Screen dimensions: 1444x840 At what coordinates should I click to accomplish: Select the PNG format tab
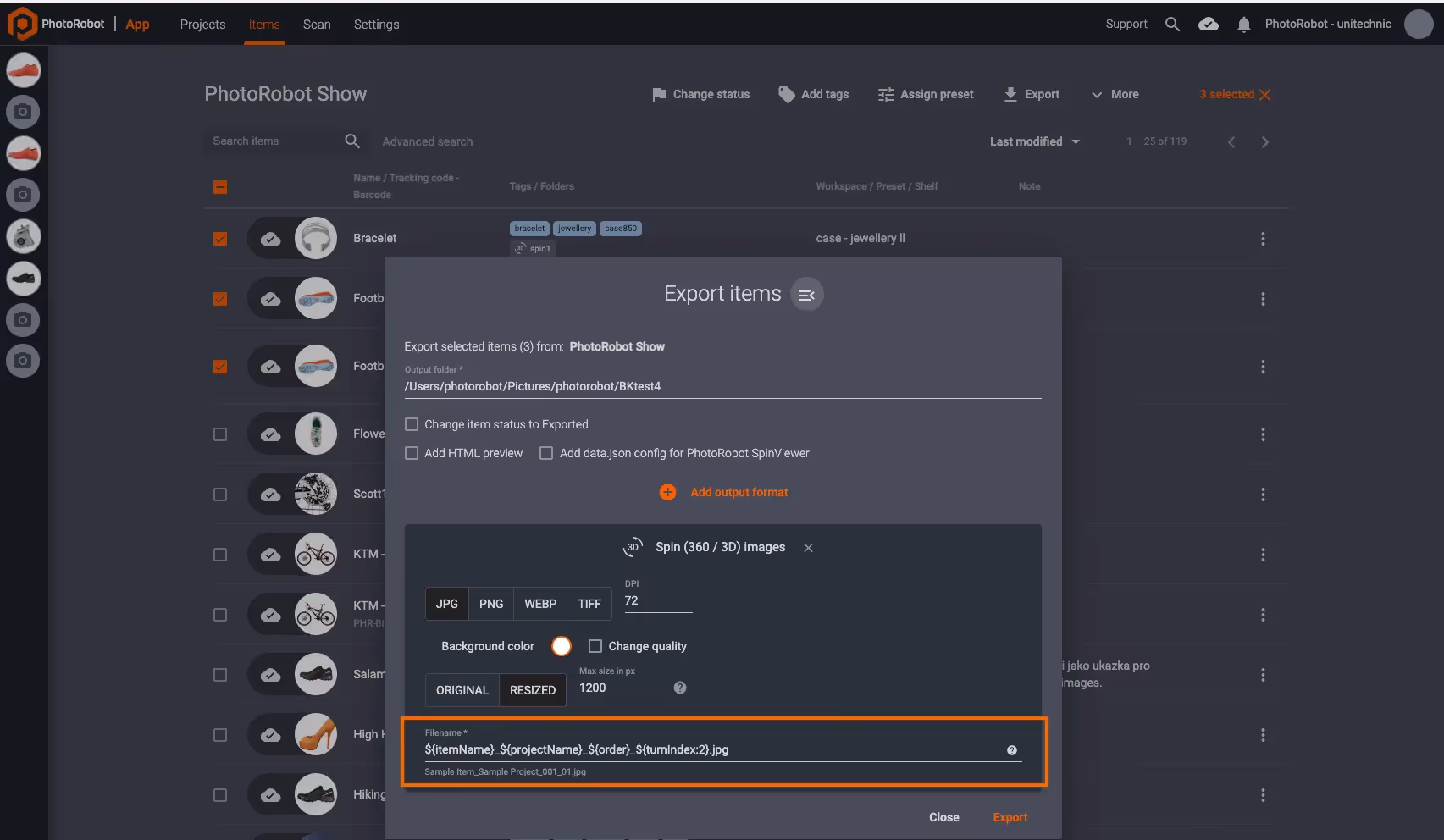pos(491,604)
